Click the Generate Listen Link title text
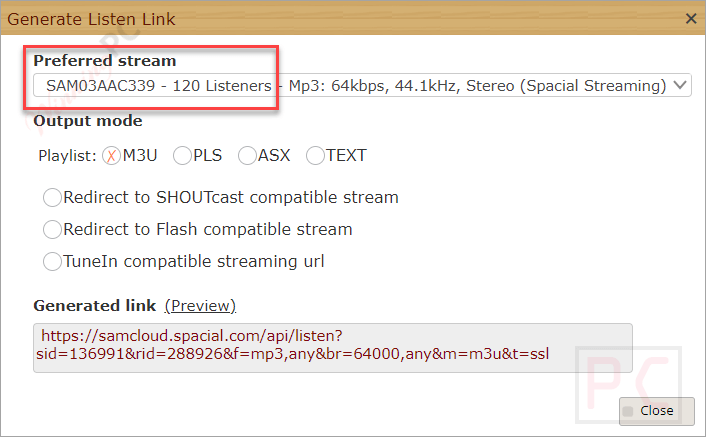The height and width of the screenshot is (437, 706). [x=91, y=19]
